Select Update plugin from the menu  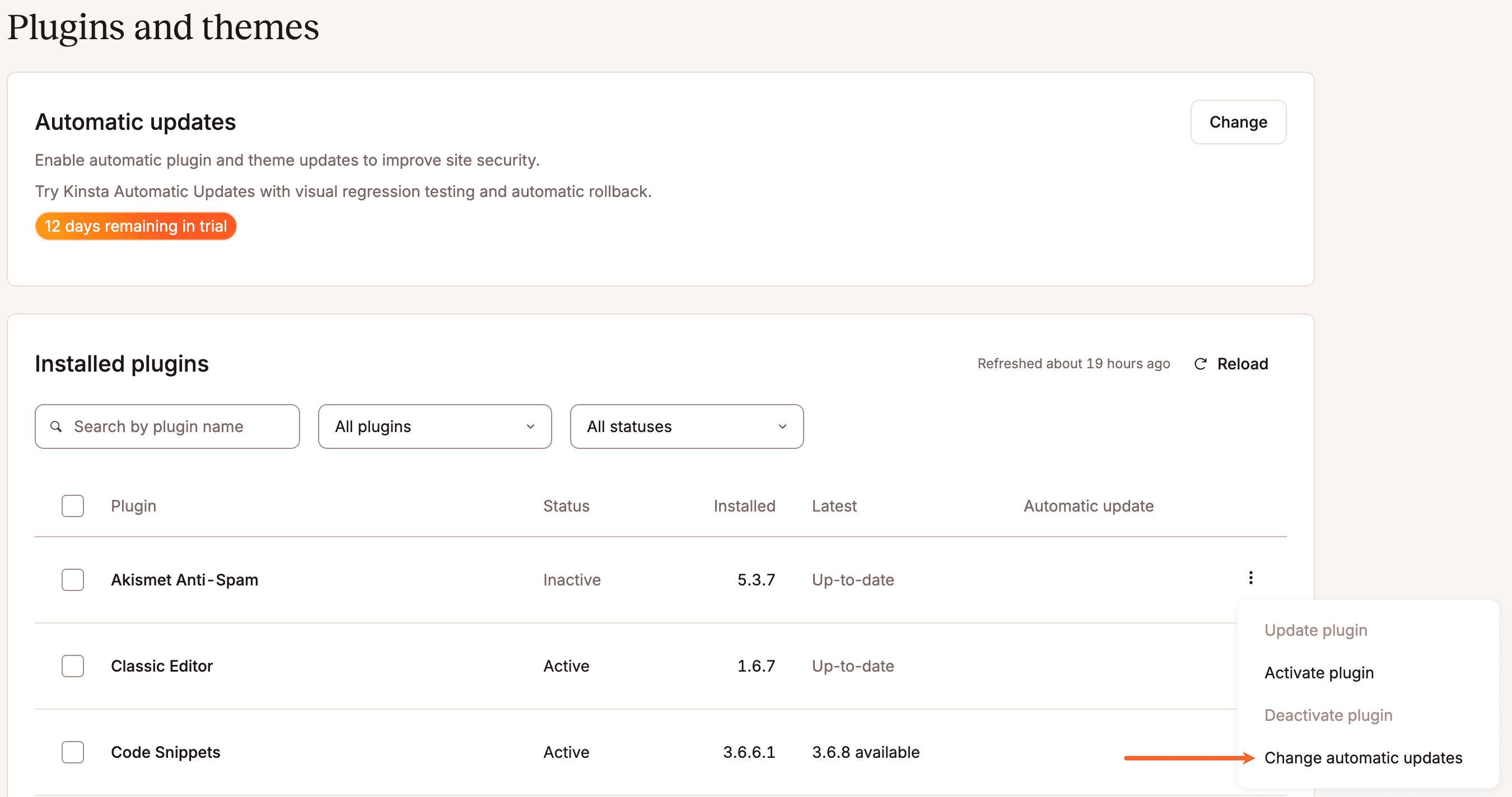pyautogui.click(x=1316, y=630)
